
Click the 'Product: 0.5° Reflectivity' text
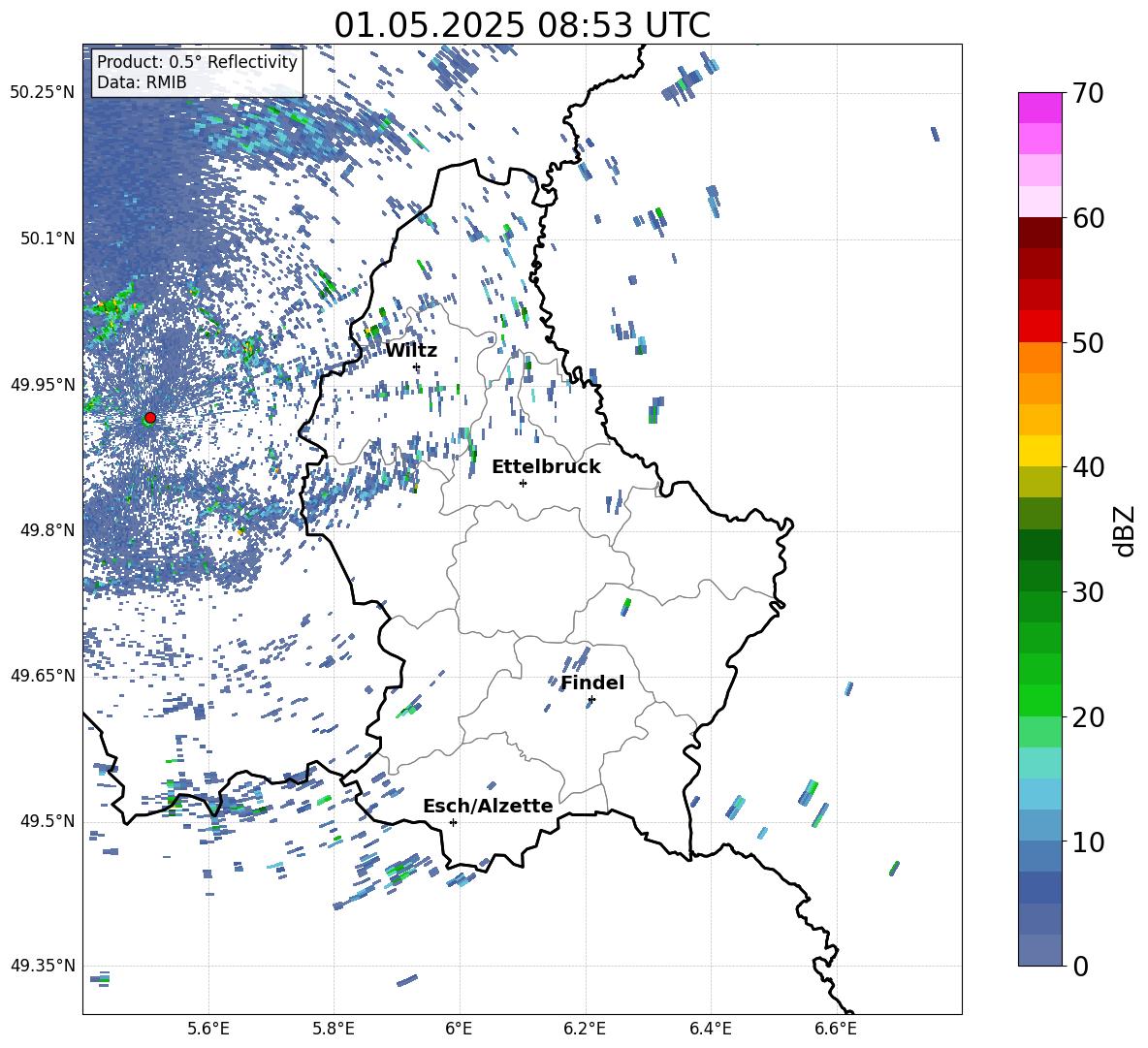197,62
